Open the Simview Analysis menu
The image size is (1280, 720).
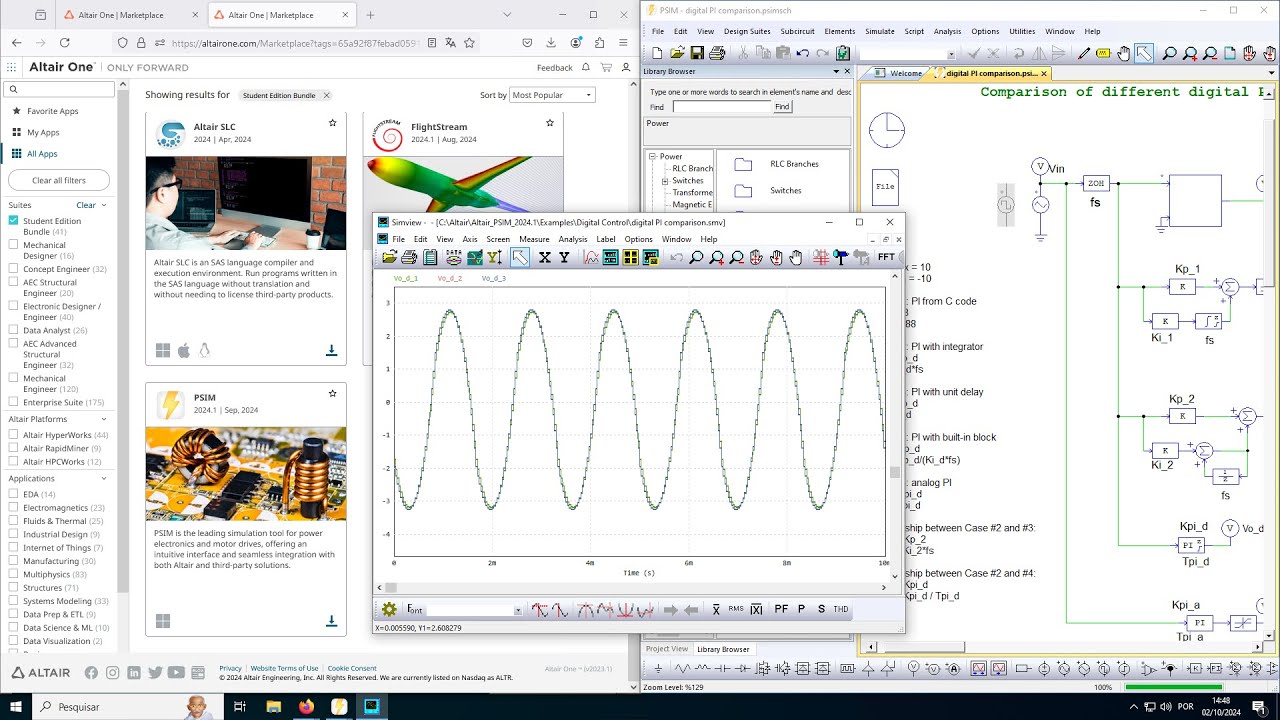[x=573, y=239]
